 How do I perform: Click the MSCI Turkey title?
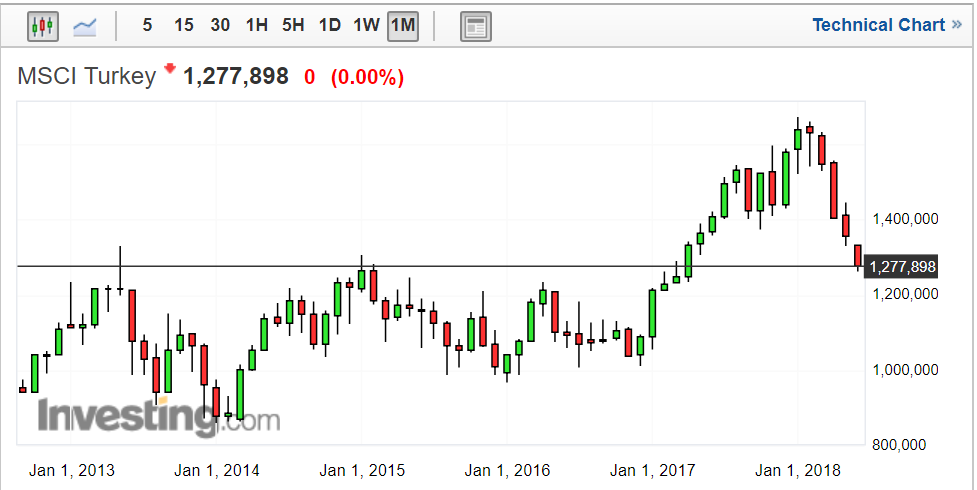coord(87,76)
